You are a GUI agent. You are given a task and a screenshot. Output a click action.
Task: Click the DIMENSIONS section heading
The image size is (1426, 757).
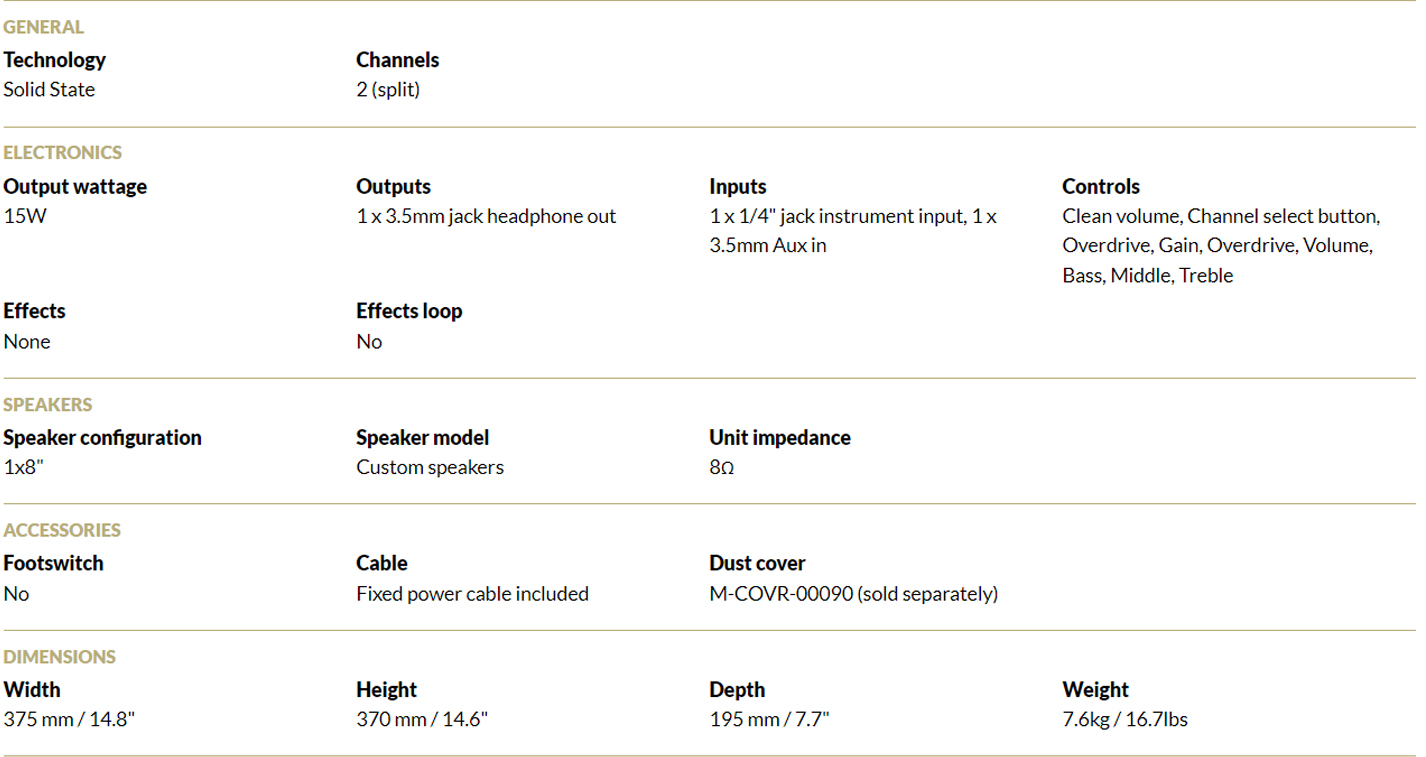[59, 657]
